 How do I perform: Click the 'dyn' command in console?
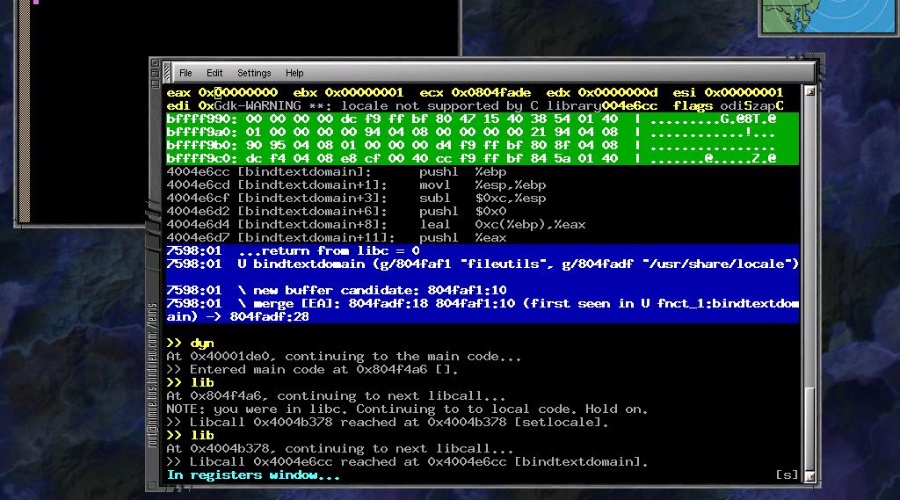point(201,343)
